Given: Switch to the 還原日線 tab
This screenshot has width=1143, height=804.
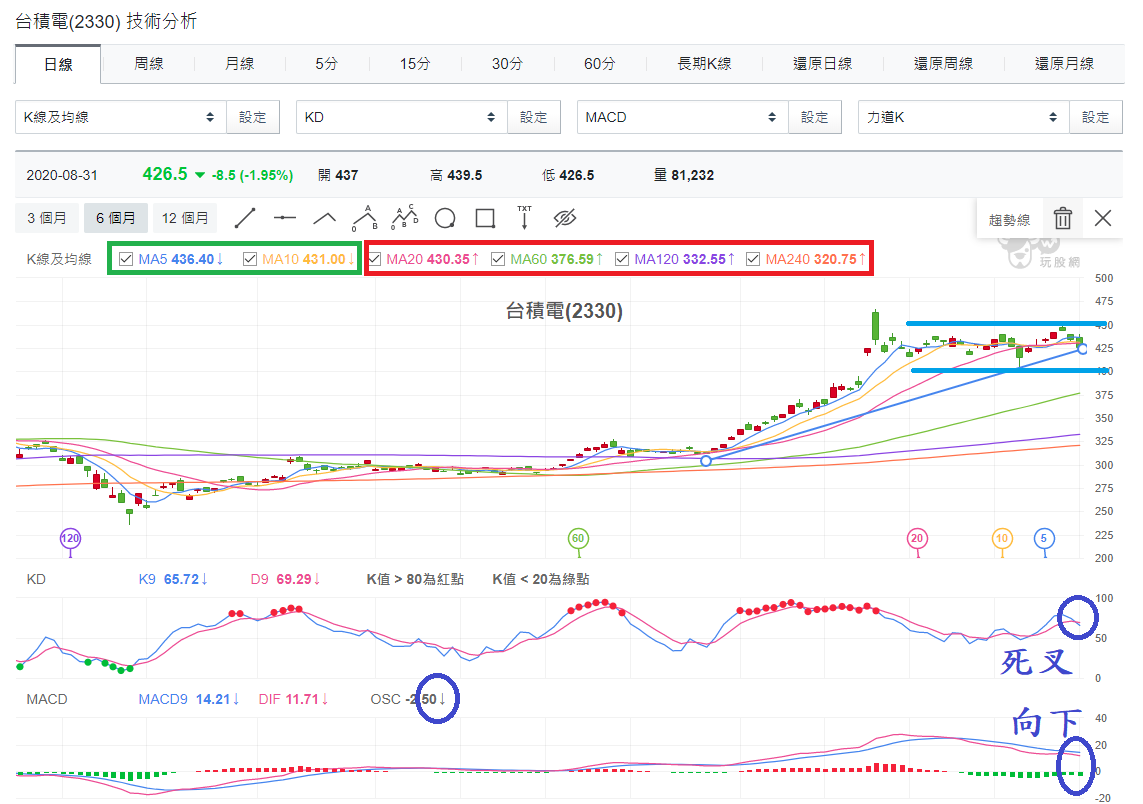Looking at the screenshot, I should [x=822, y=63].
